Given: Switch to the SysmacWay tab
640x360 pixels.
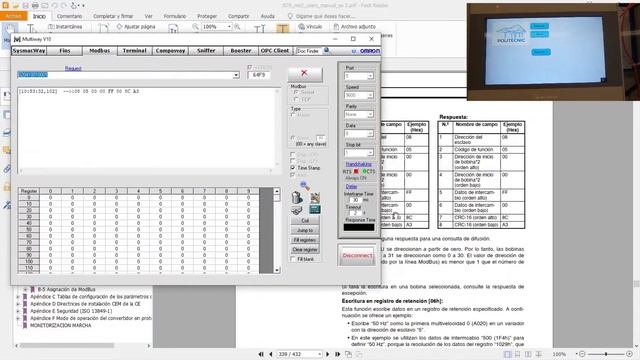Looking at the screenshot, I should pos(29,51).
